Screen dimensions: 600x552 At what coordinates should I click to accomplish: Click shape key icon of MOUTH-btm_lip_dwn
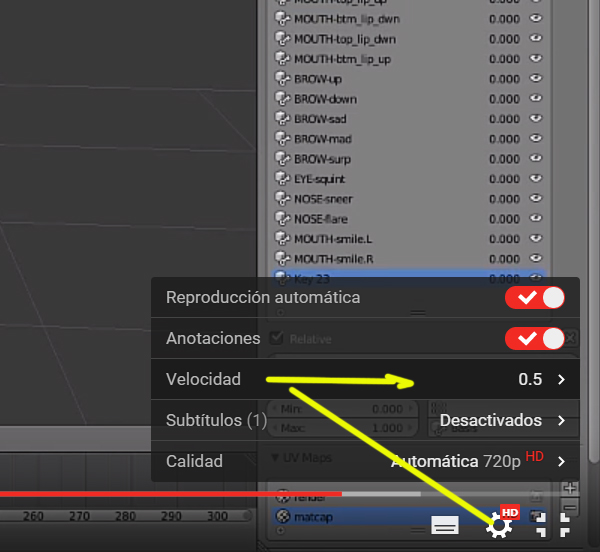point(282,18)
